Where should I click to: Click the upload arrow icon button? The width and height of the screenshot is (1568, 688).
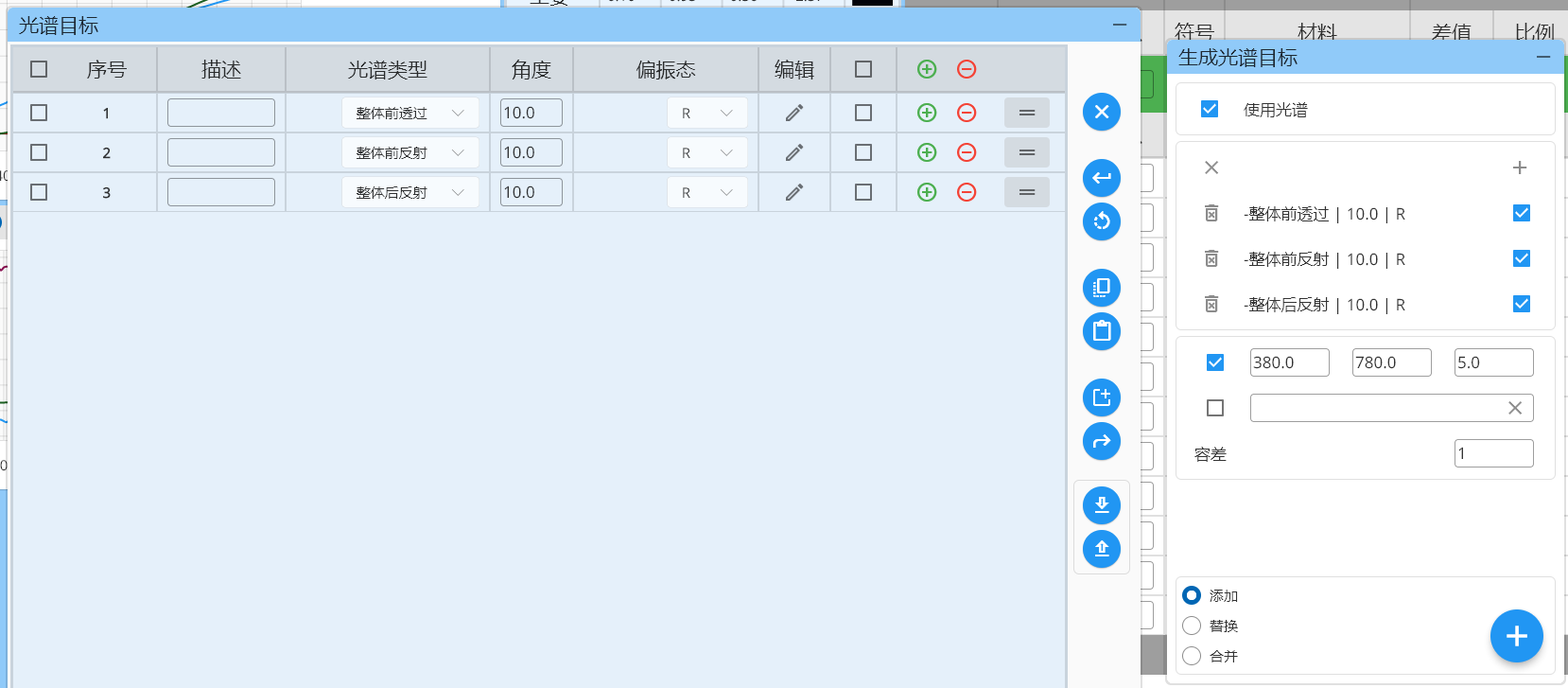click(1102, 549)
